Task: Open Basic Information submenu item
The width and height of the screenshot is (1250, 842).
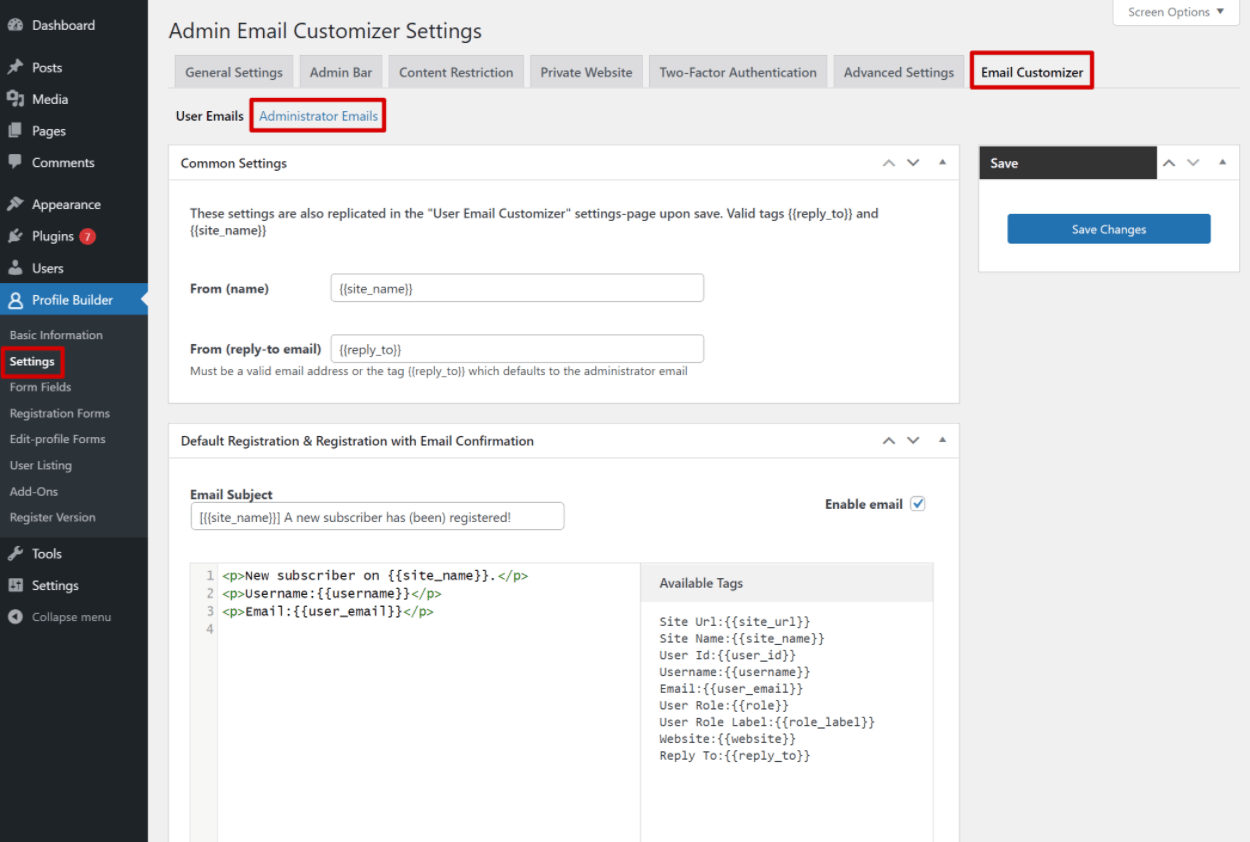Action: (56, 335)
